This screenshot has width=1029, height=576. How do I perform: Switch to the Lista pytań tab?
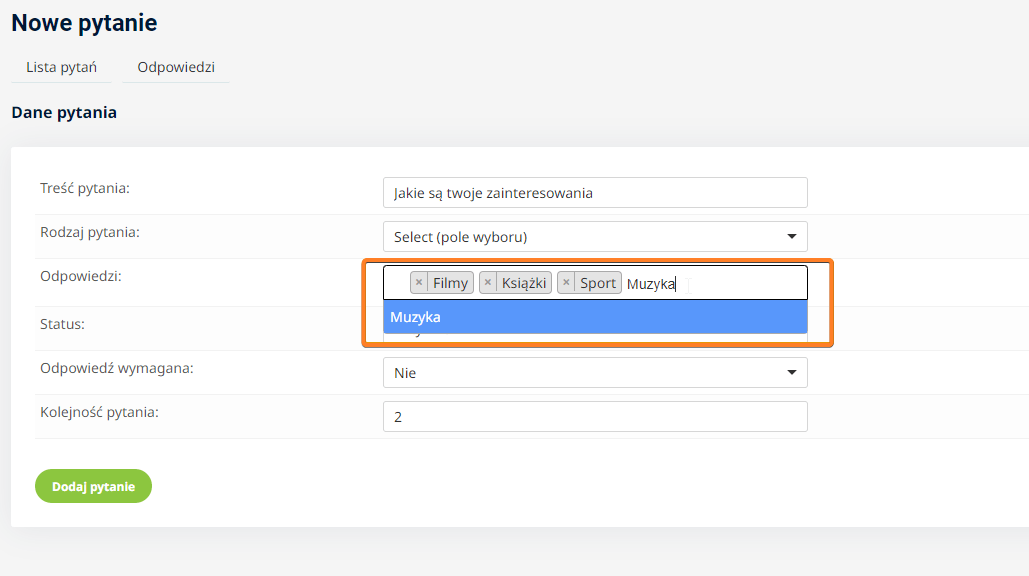61,68
